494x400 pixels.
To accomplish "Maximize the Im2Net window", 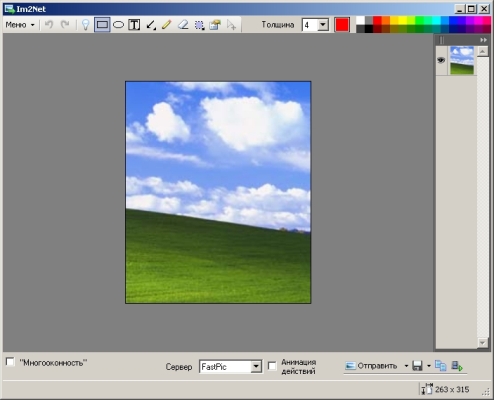I will (x=471, y=9).
